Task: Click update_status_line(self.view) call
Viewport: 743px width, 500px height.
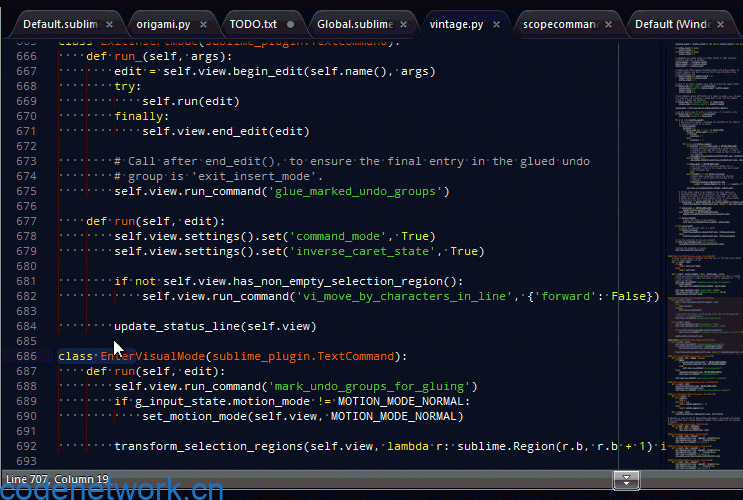Action: click(x=215, y=327)
